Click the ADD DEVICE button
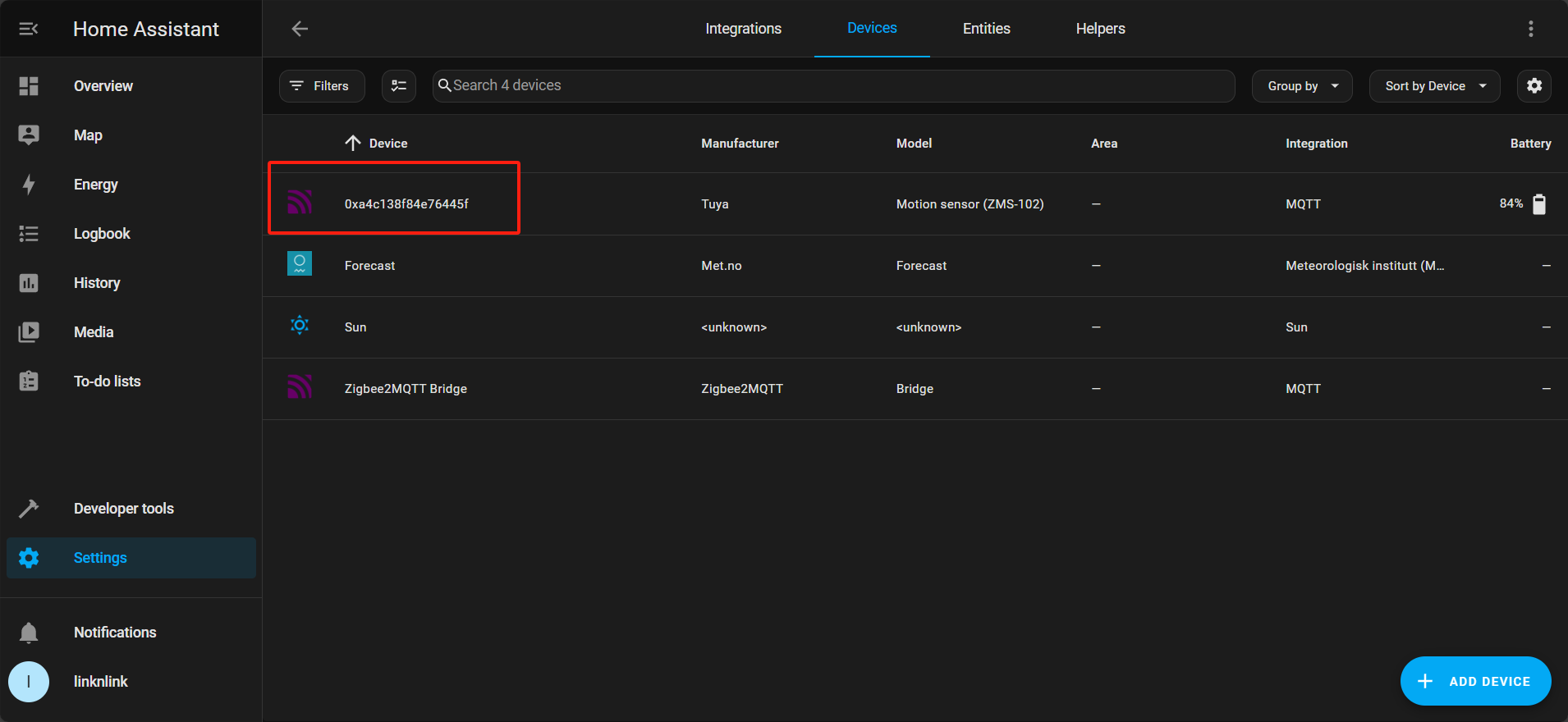1568x722 pixels. click(1475, 681)
